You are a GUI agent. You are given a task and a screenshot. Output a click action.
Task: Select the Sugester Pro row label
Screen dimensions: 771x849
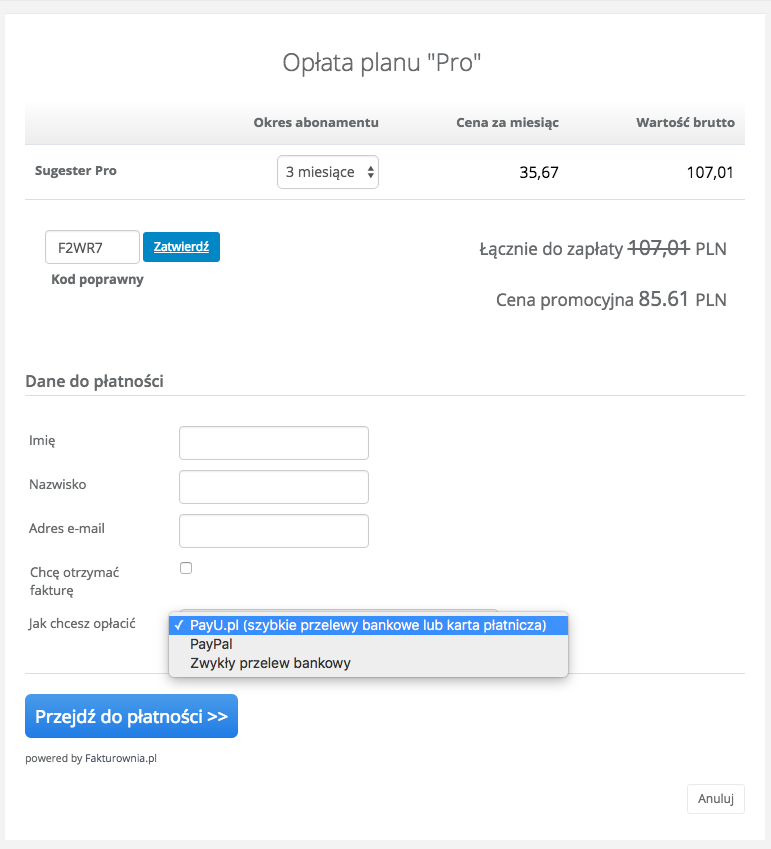[x=75, y=171]
